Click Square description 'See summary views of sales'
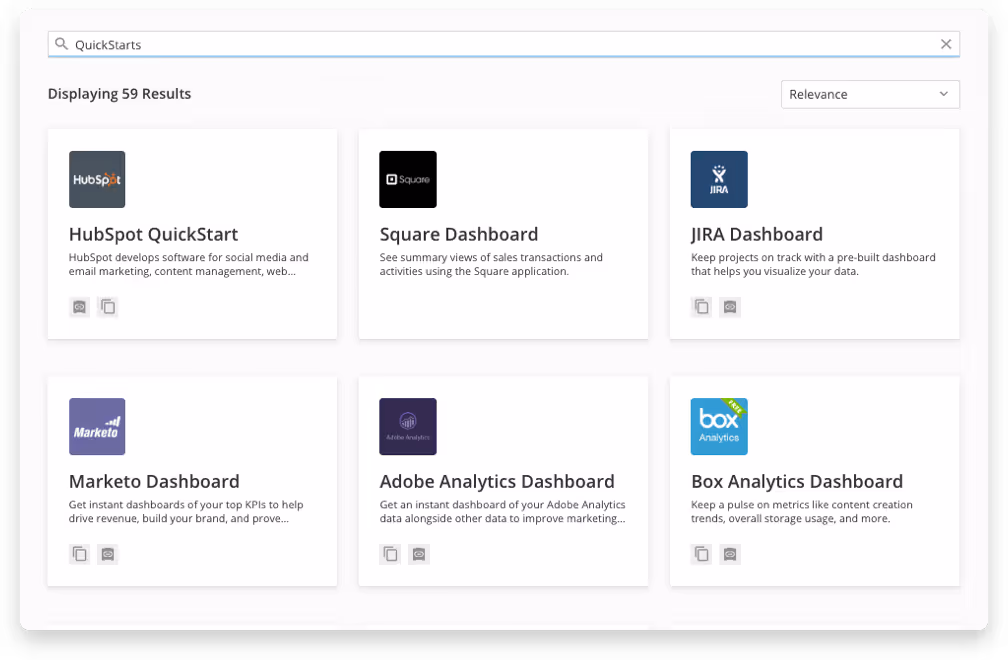 pos(491,264)
